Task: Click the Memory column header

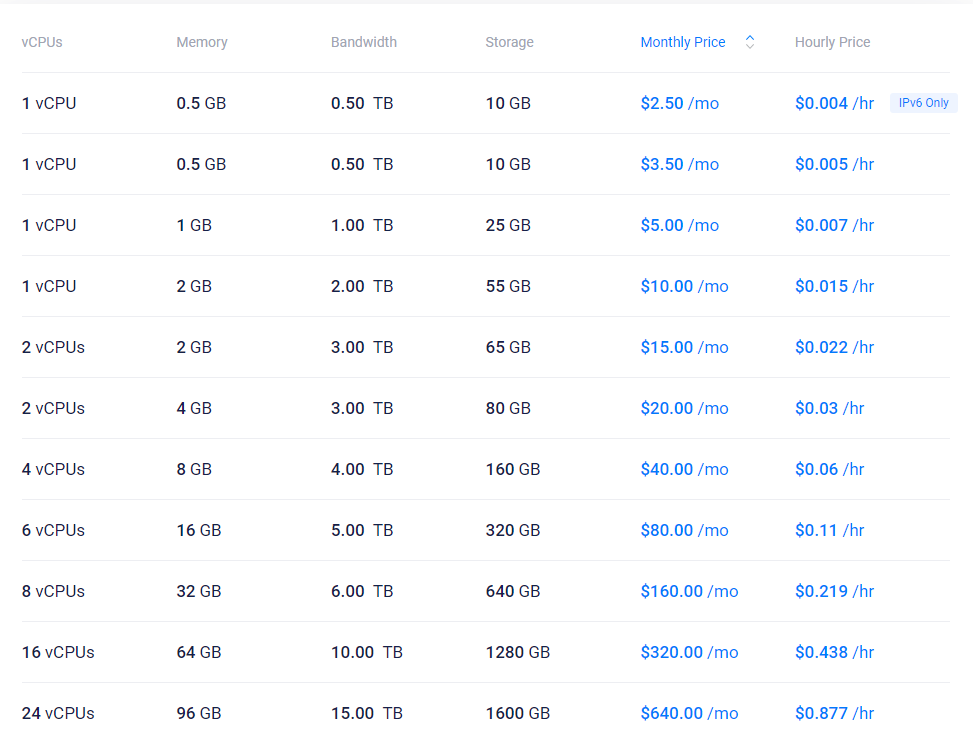Action: (x=202, y=42)
